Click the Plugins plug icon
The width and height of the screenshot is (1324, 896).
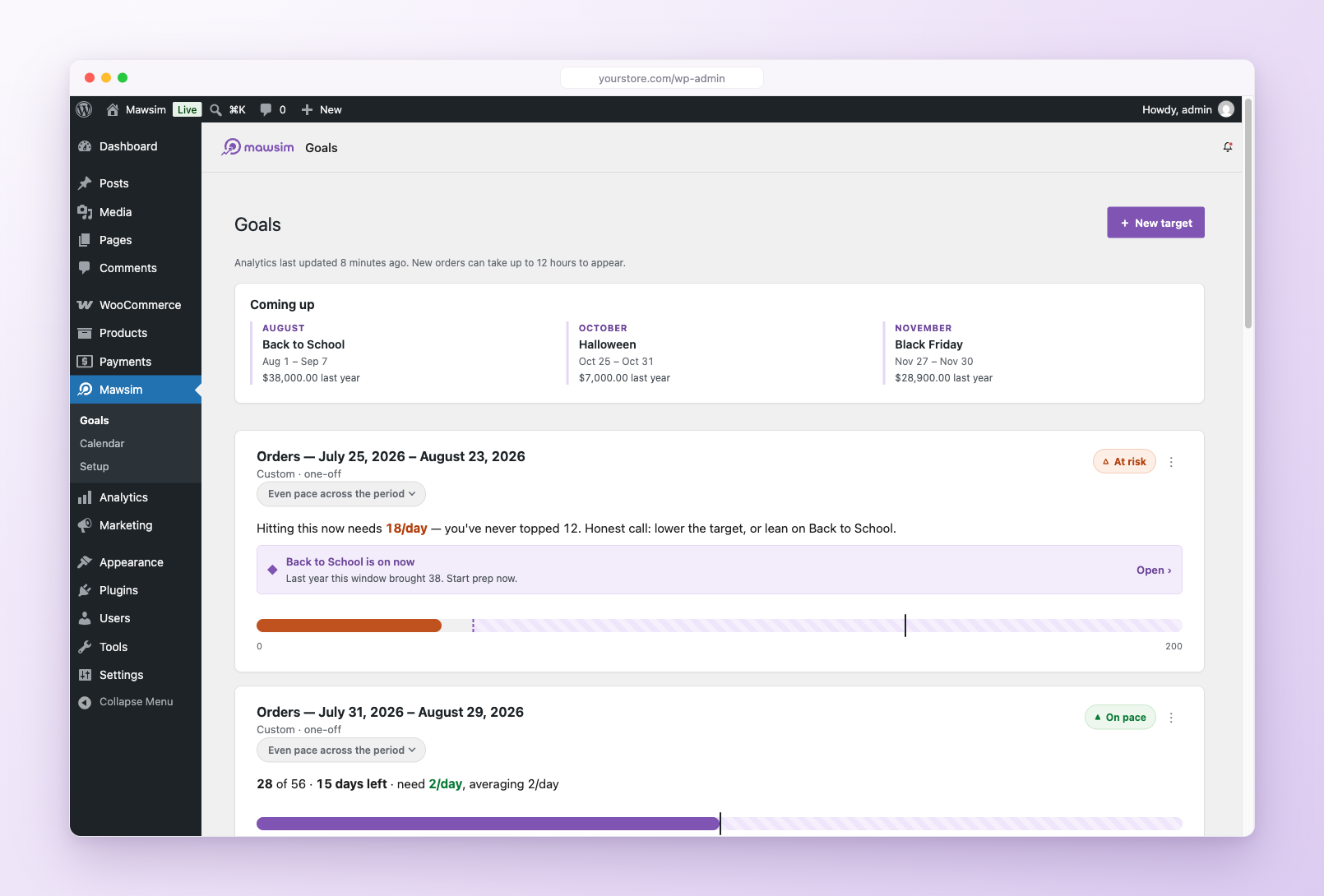click(x=85, y=590)
